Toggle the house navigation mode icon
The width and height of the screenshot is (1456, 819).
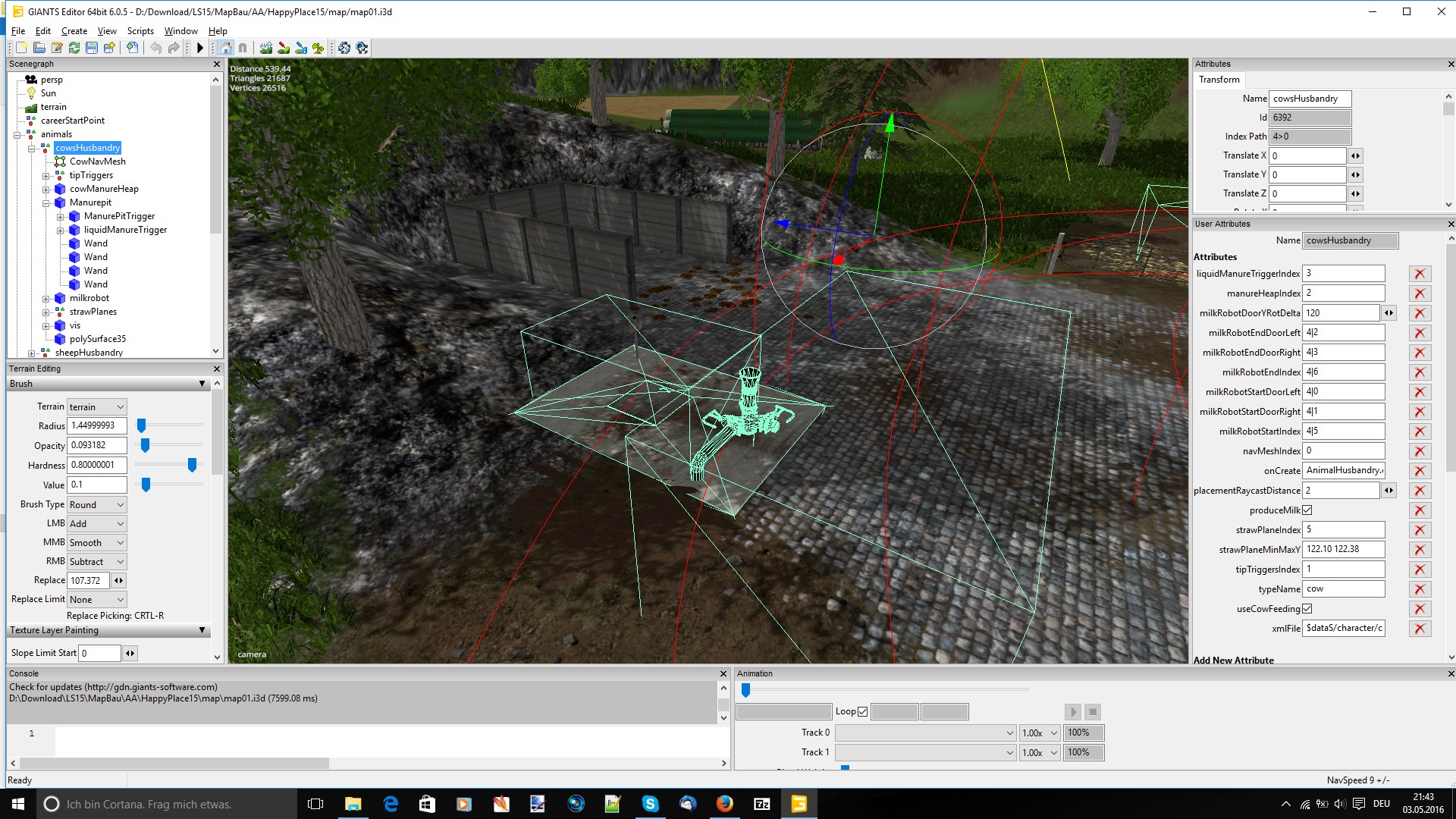[226, 48]
